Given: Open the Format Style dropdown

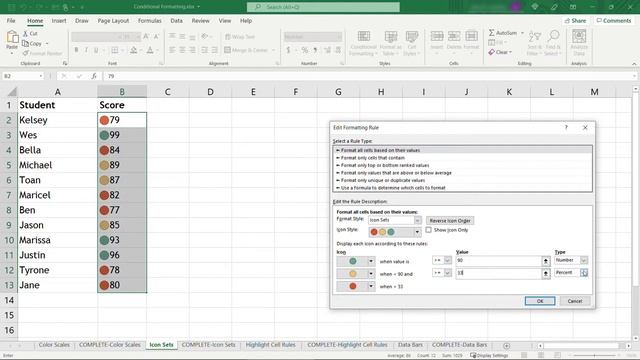Looking at the screenshot, I should click(x=417, y=220).
